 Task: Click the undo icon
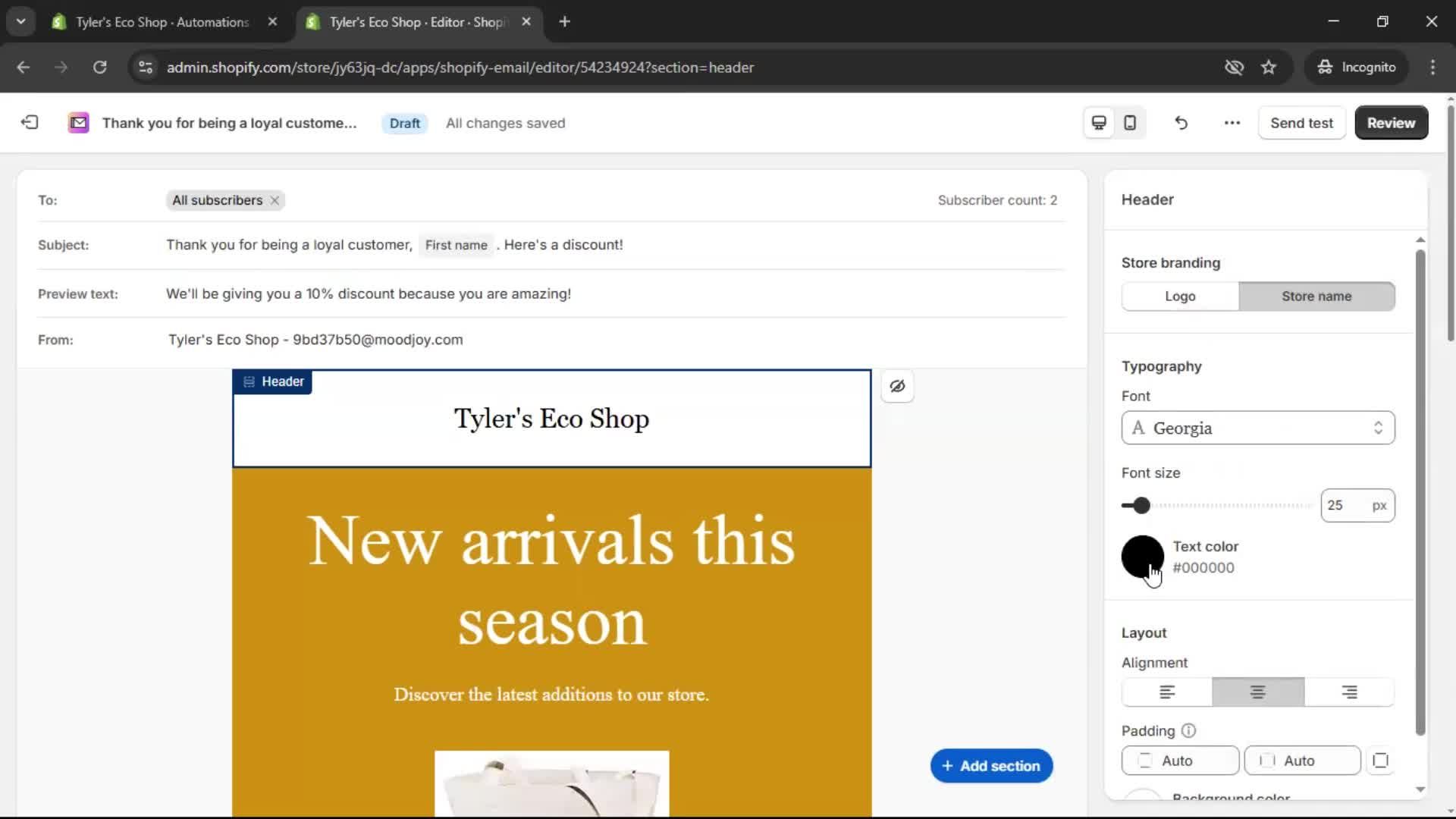tap(1181, 122)
